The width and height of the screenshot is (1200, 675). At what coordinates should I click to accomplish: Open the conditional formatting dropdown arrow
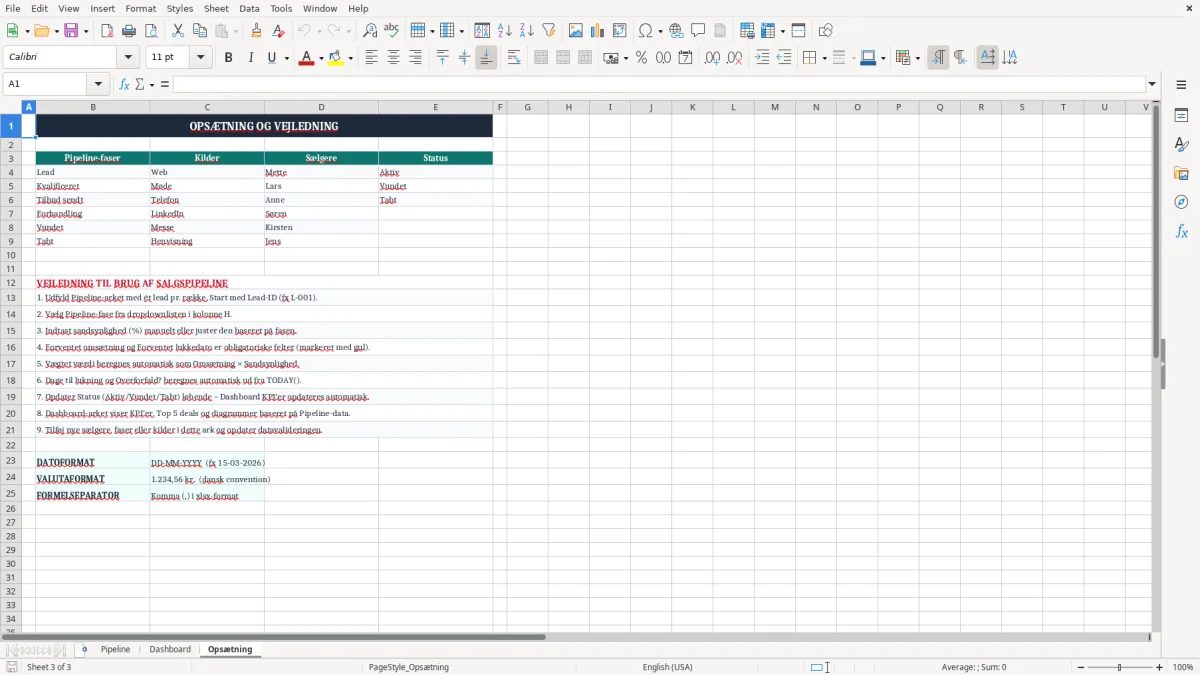(x=917, y=58)
